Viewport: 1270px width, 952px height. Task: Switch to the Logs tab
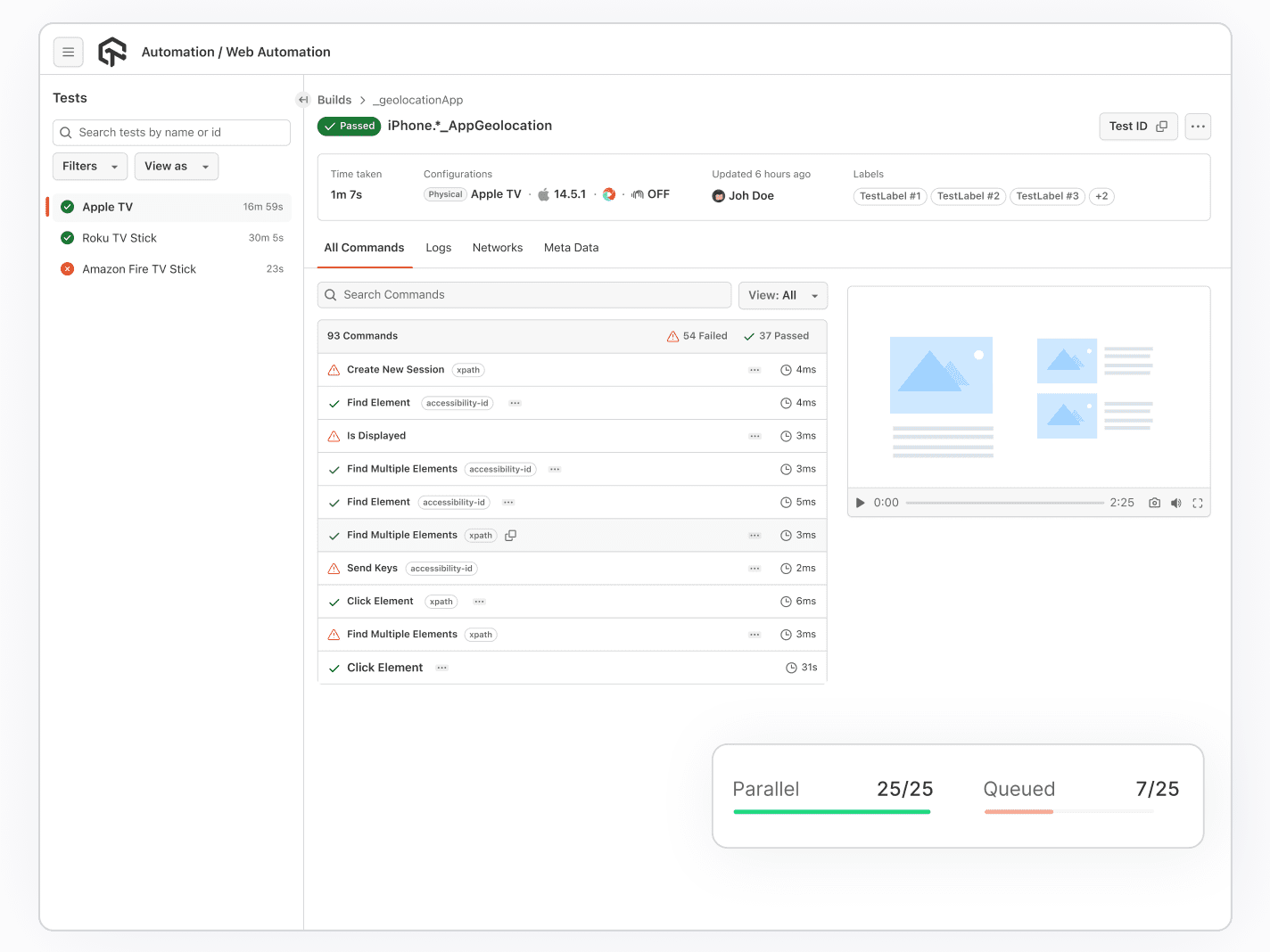[x=438, y=248]
